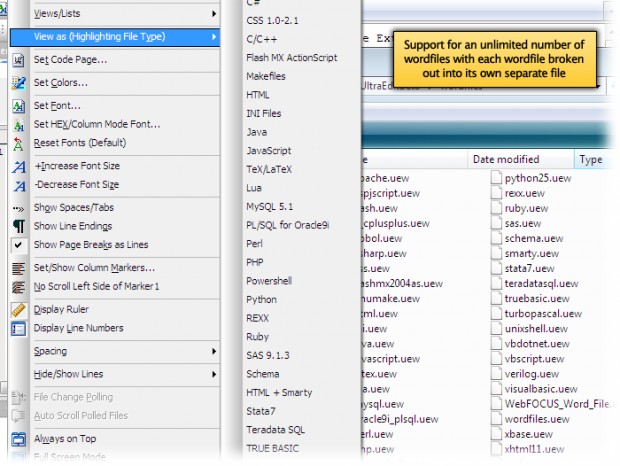This screenshot has height=466, width=620.
Task: Click the No Scroll Left Side icon
Action: coord(18,287)
